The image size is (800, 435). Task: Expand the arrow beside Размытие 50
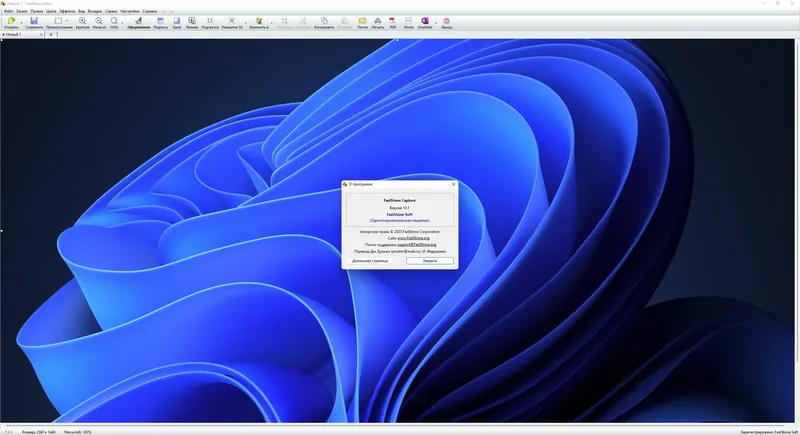click(x=245, y=22)
